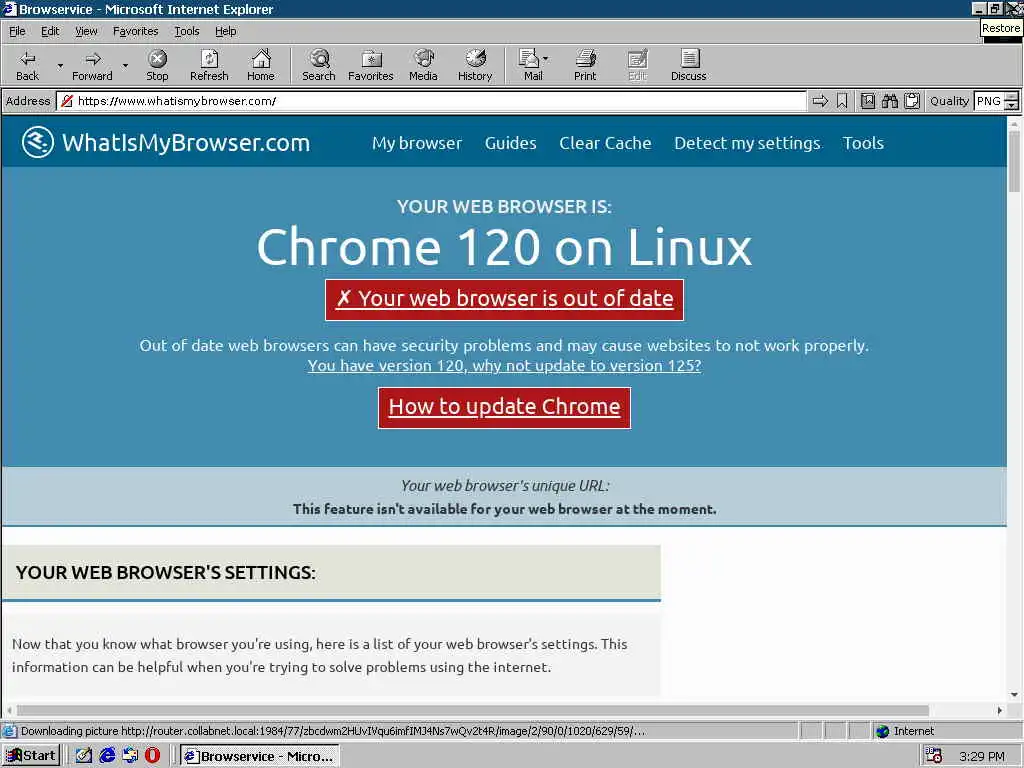
Task: Click 'How to update Chrome' button
Action: 504,408
